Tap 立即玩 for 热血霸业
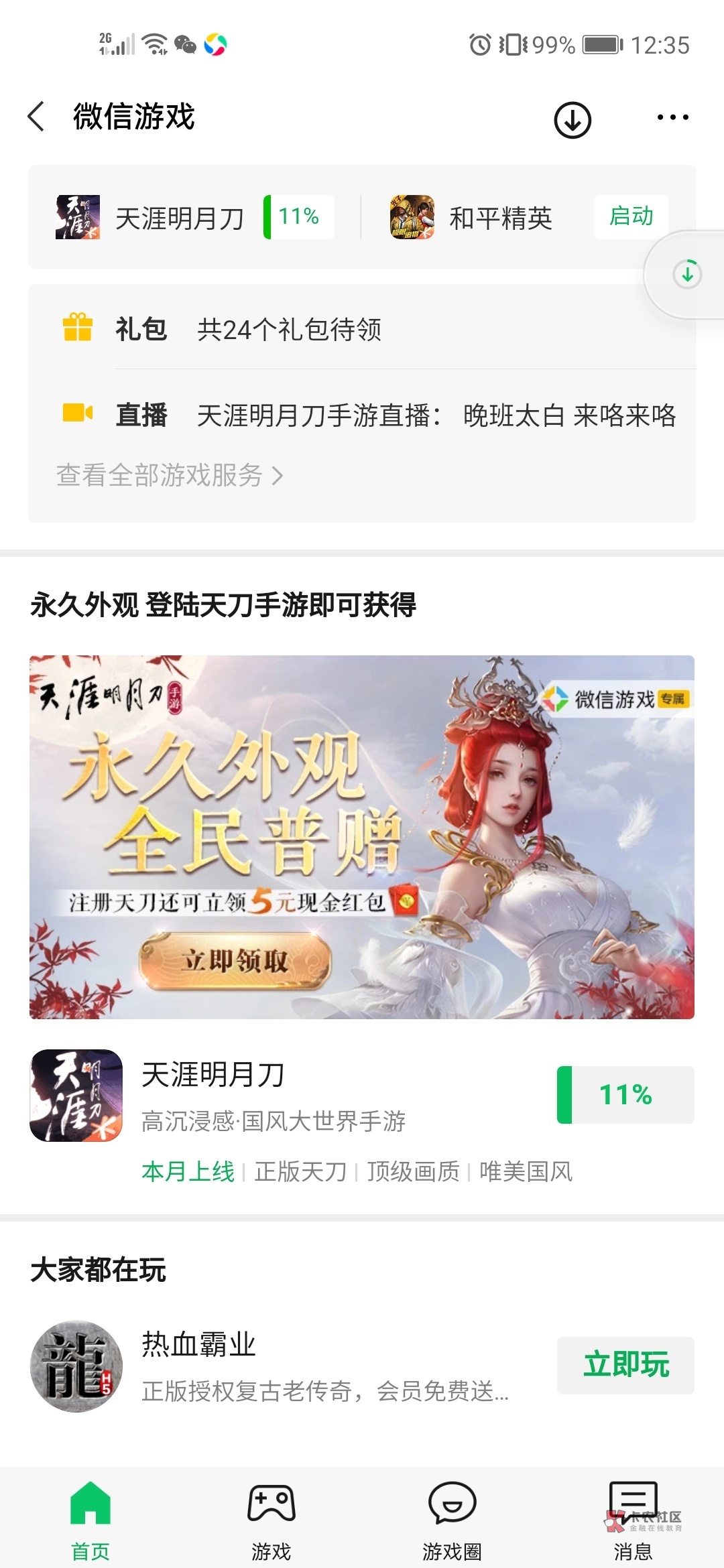724x1568 pixels. [625, 1365]
